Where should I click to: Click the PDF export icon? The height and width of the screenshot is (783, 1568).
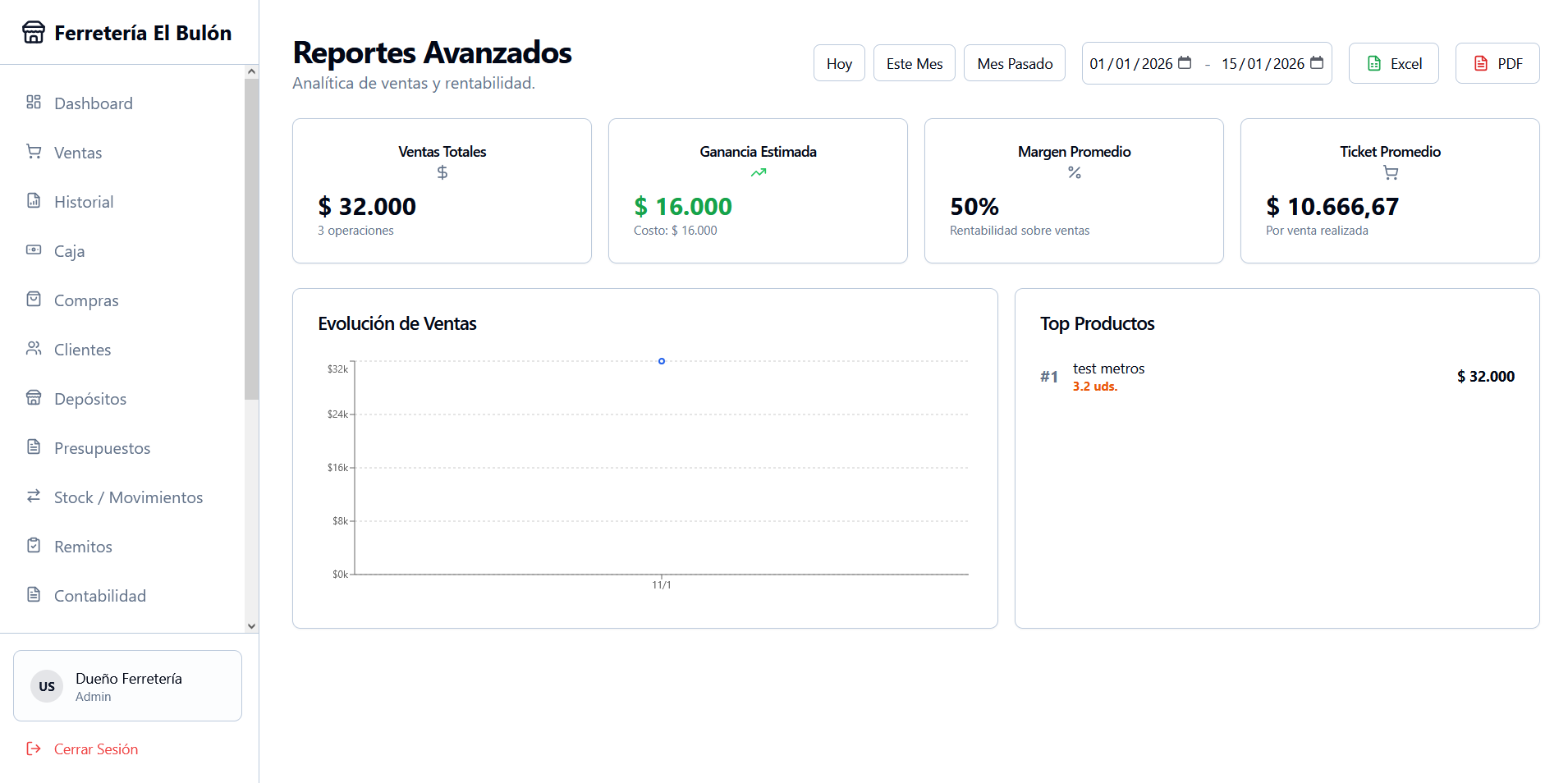click(x=1479, y=62)
